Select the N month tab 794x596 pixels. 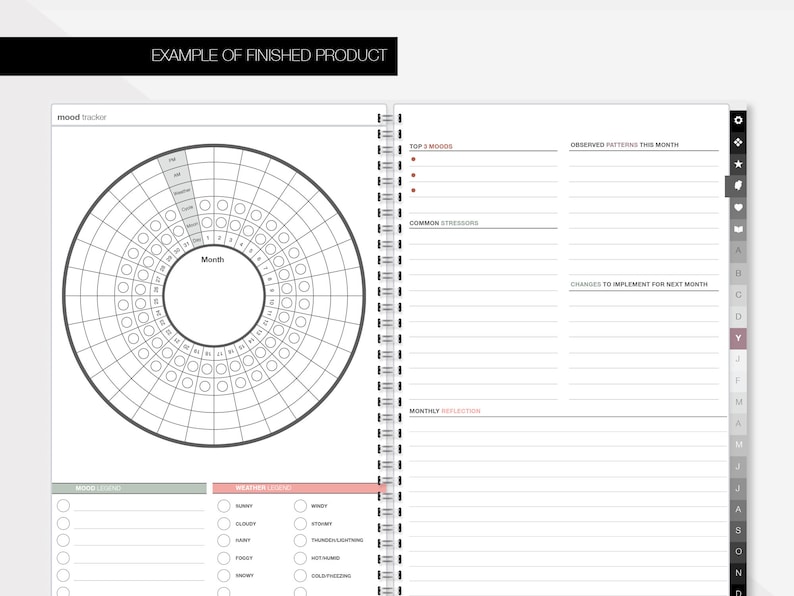point(738,573)
